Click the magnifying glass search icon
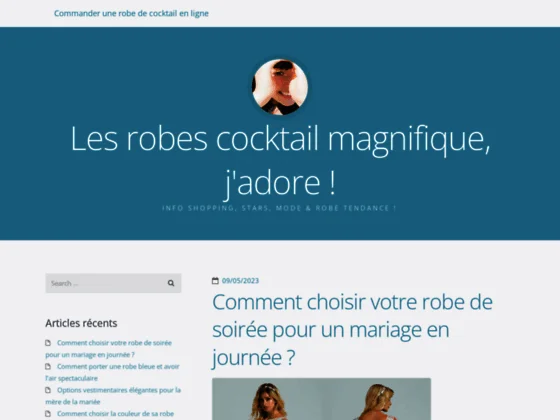Image resolution: width=560 pixels, height=420 pixels. click(171, 283)
